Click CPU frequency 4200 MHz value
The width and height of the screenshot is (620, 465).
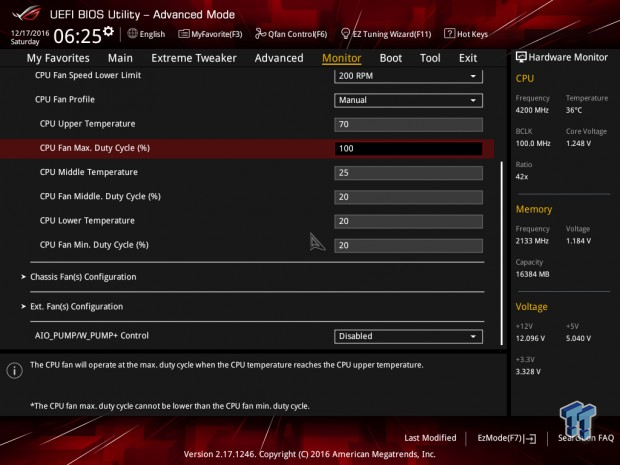coord(532,110)
